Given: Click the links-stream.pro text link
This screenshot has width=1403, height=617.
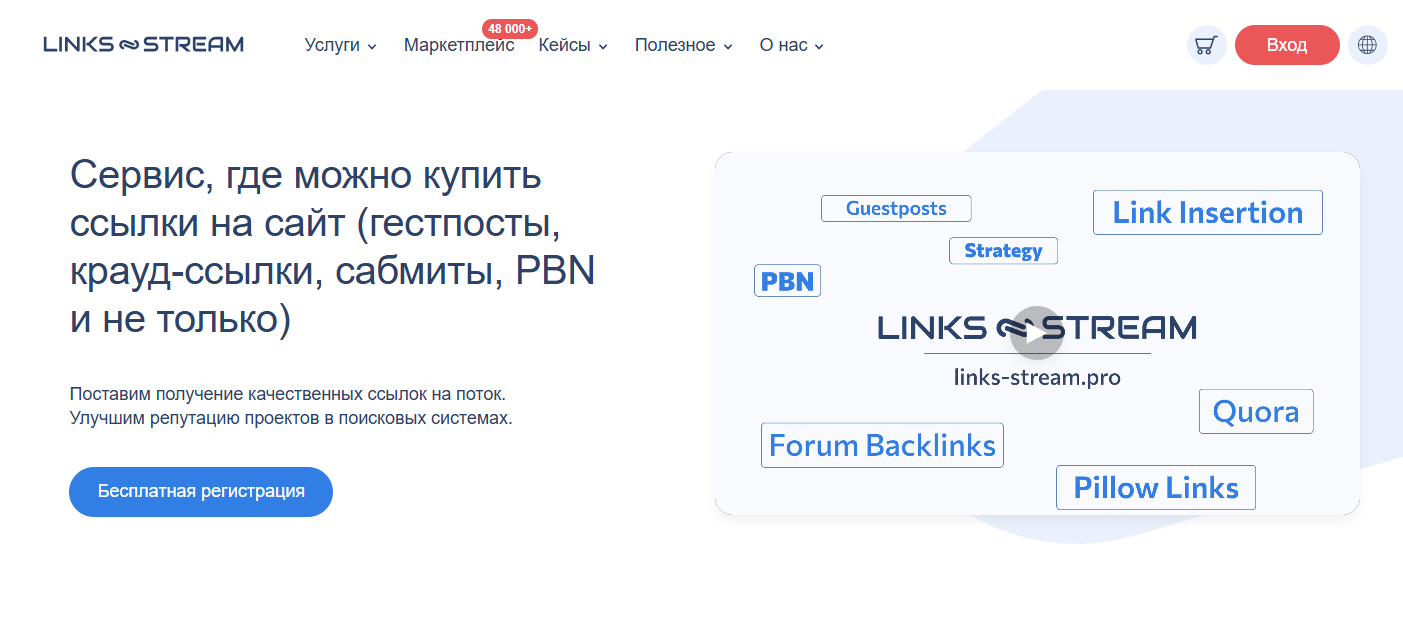Looking at the screenshot, I should pyautogui.click(x=1037, y=377).
